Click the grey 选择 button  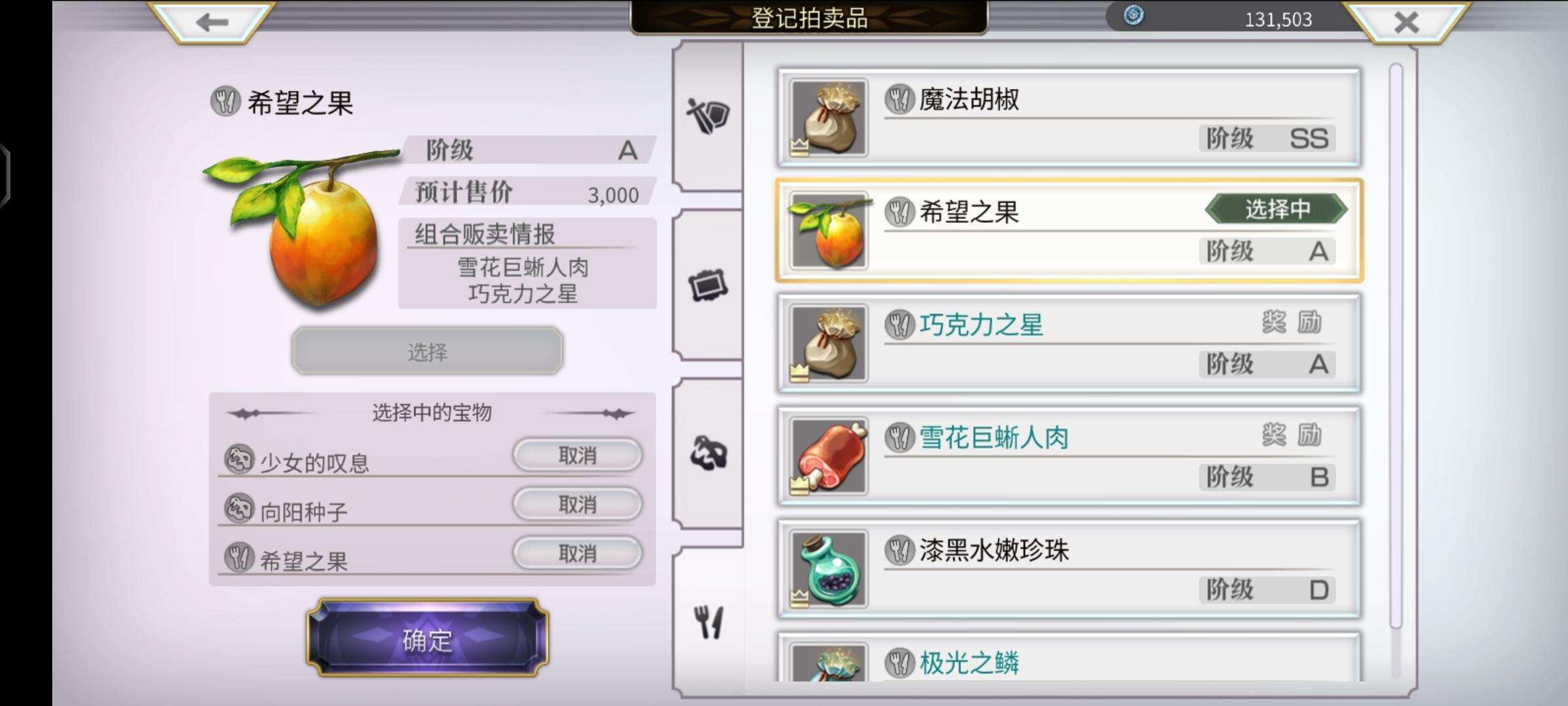pyautogui.click(x=427, y=351)
